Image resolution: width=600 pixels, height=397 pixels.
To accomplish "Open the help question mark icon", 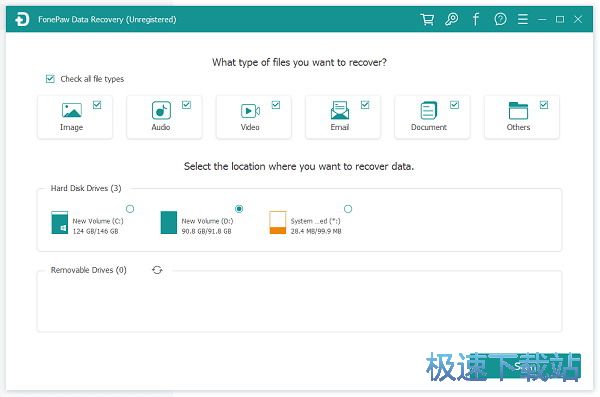I will 500,19.
